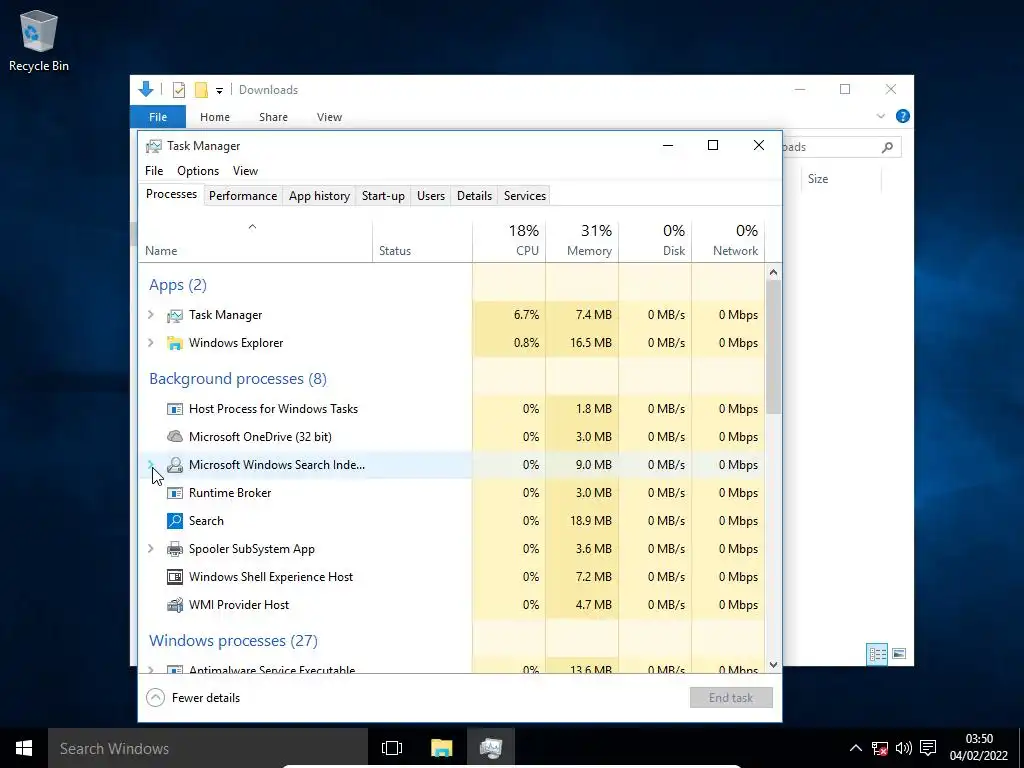
Task: Expand the Task Manager process row
Action: 151,315
